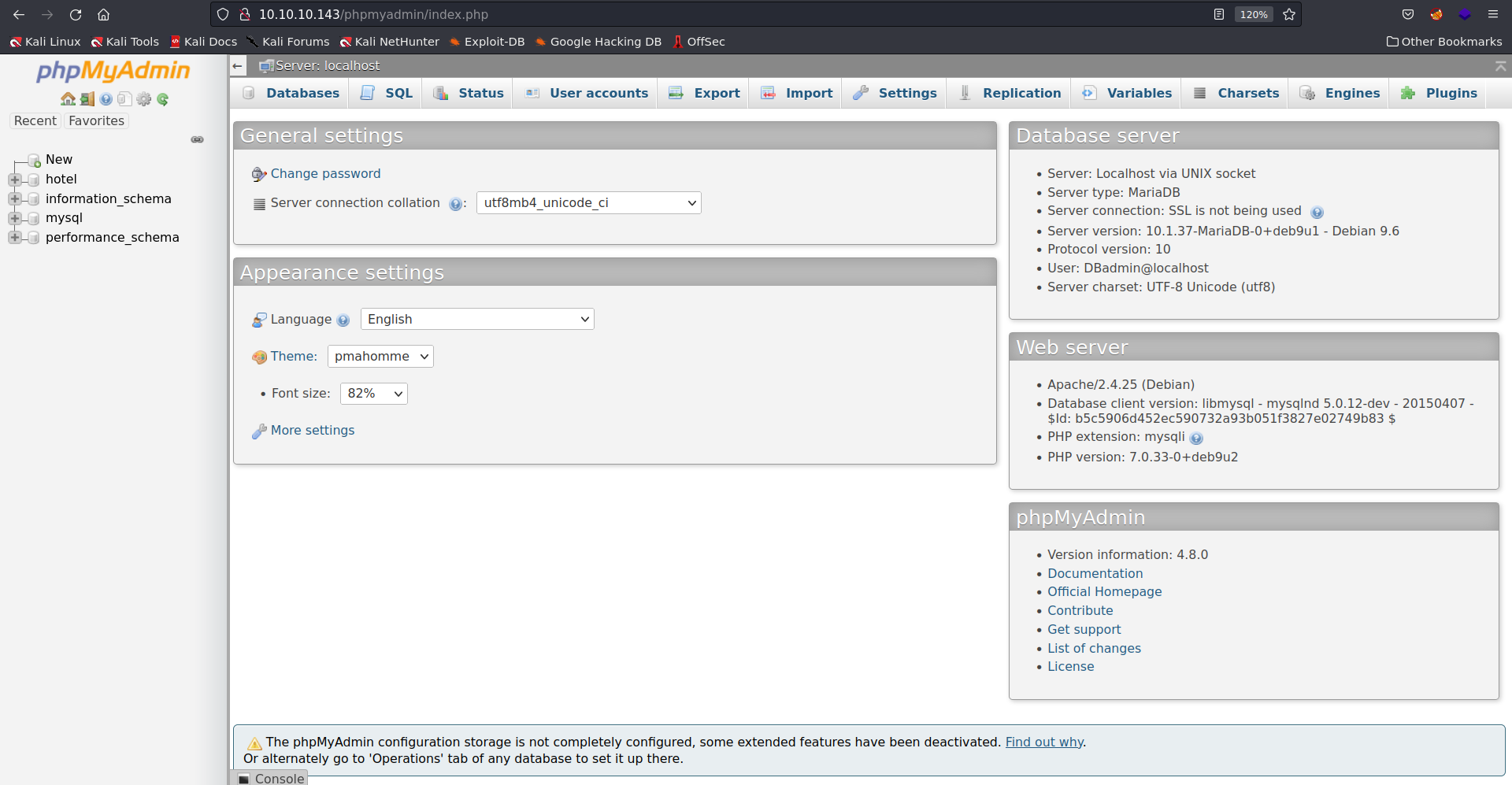Click the Log out door icon

pyautogui.click(x=87, y=99)
